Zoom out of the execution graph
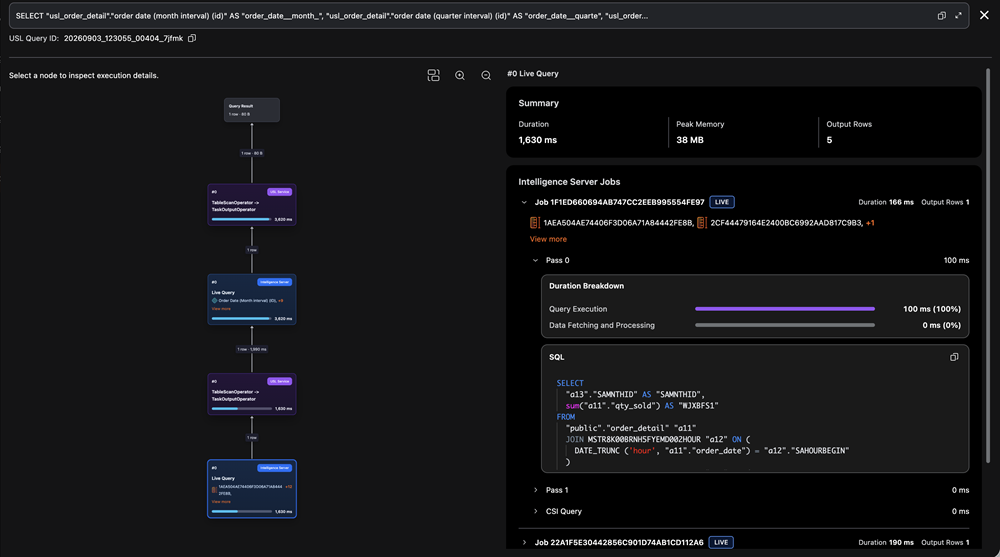 [486, 75]
